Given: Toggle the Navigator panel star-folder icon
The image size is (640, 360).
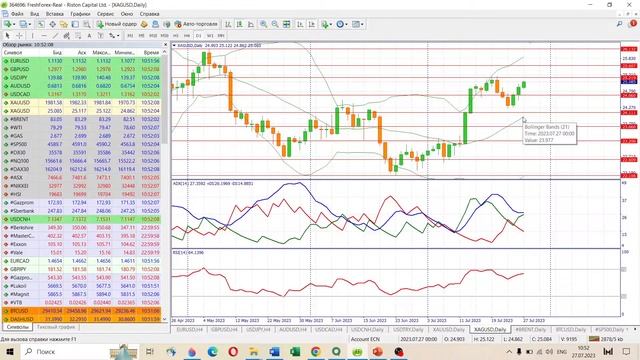Looking at the screenshot, I should (x=64, y=24).
